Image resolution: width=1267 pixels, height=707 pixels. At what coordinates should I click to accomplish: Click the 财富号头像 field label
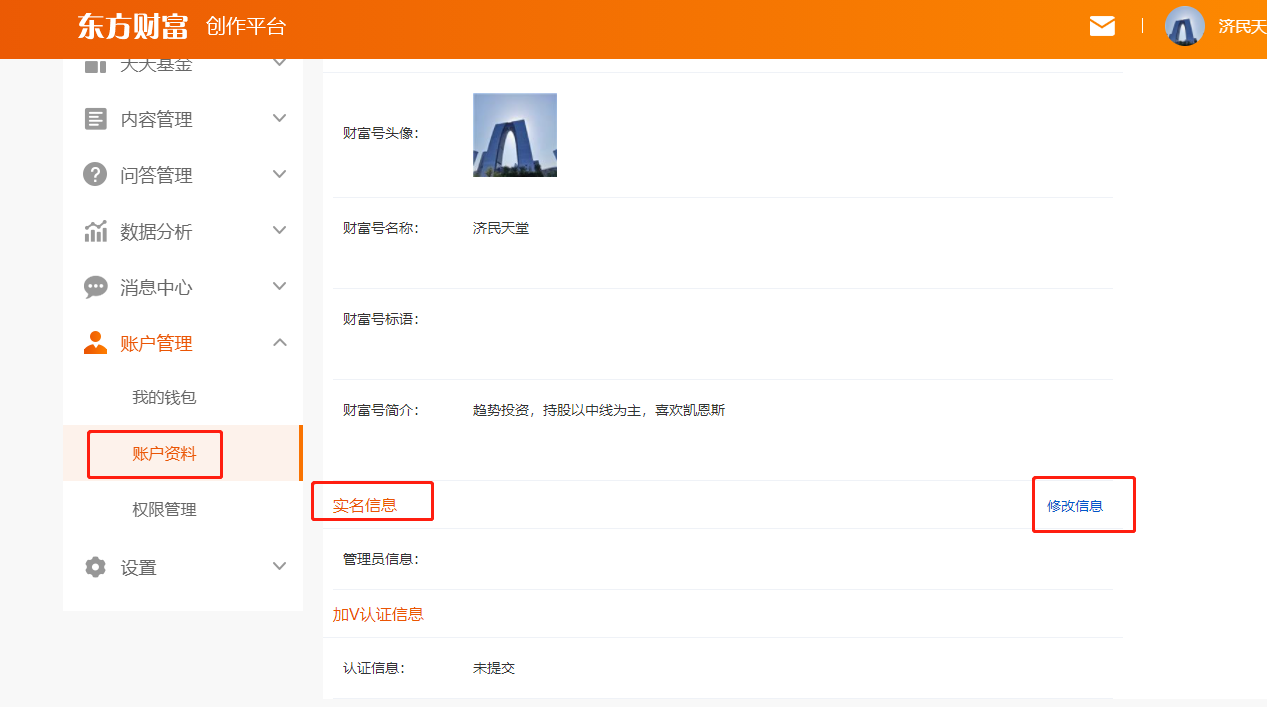(381, 133)
